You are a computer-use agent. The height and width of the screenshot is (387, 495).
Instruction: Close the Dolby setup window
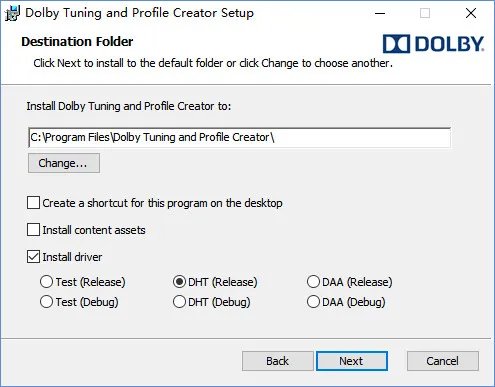click(471, 13)
